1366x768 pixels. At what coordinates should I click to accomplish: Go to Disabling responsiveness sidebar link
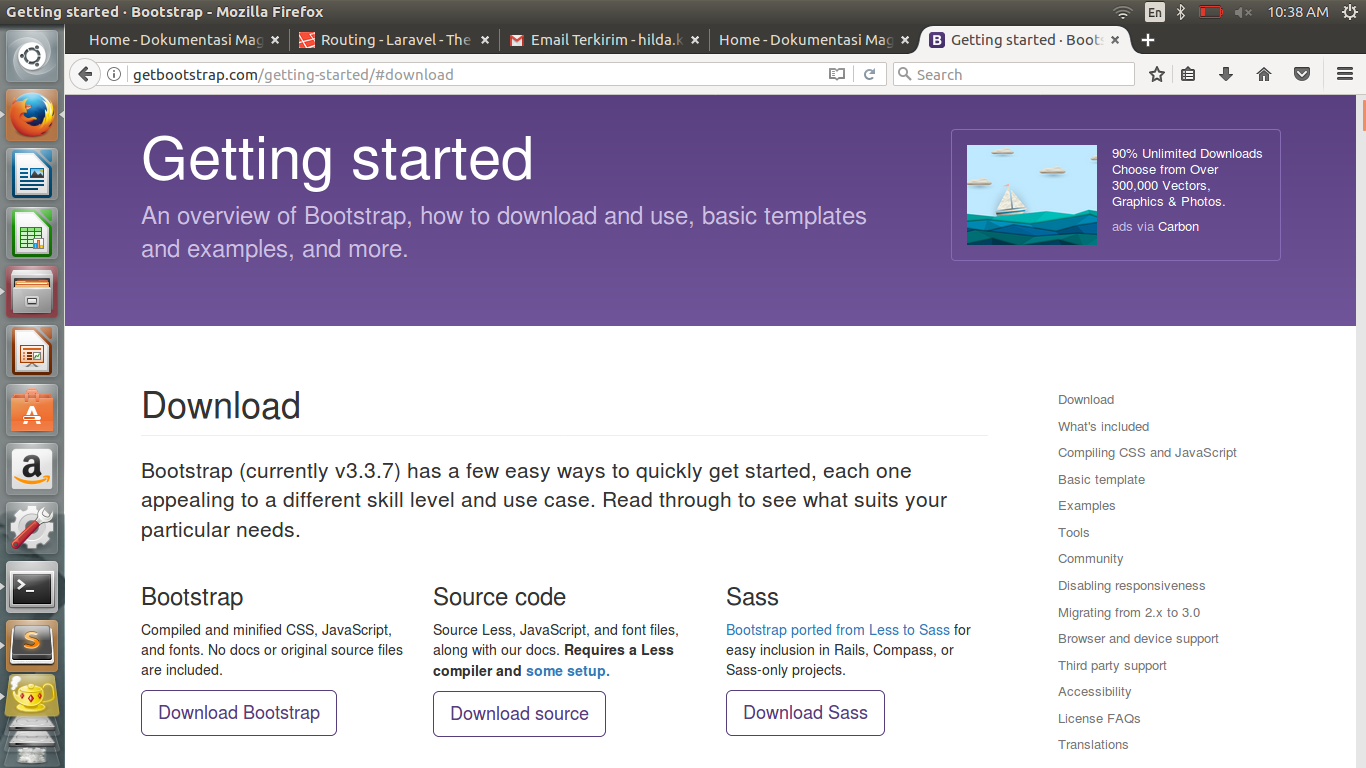pos(1132,586)
